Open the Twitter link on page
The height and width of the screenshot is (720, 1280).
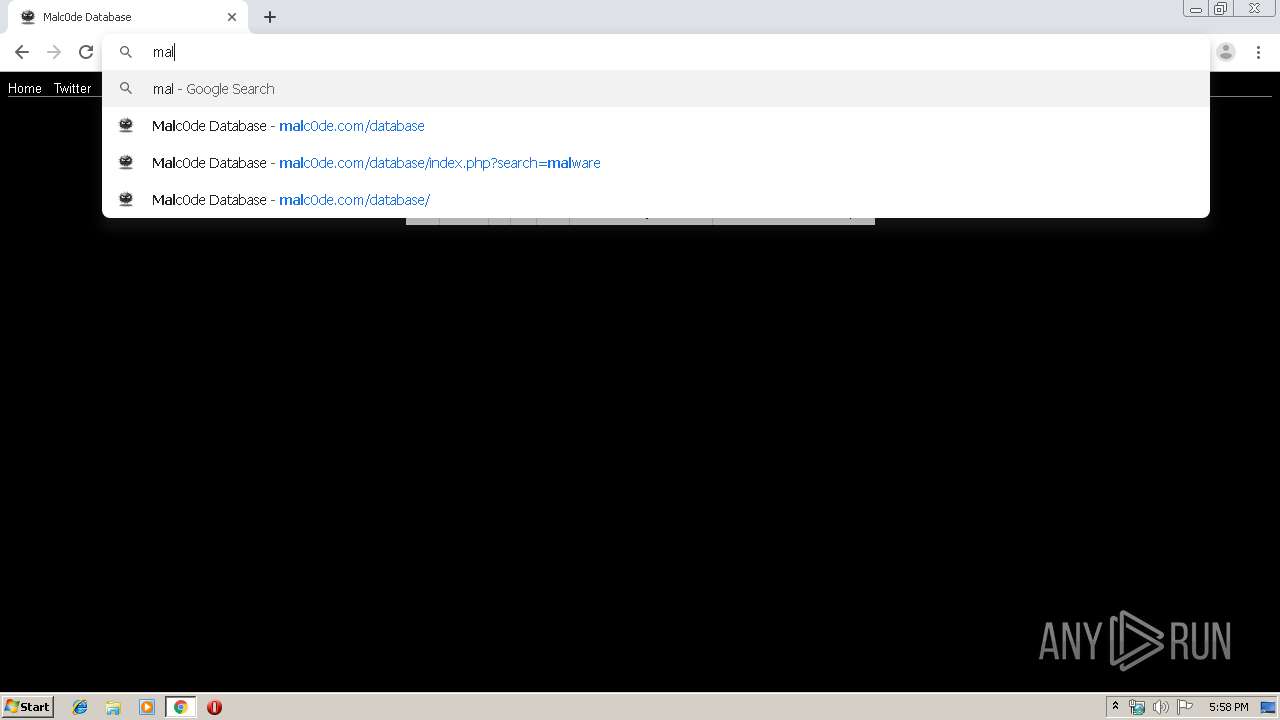coord(72,88)
